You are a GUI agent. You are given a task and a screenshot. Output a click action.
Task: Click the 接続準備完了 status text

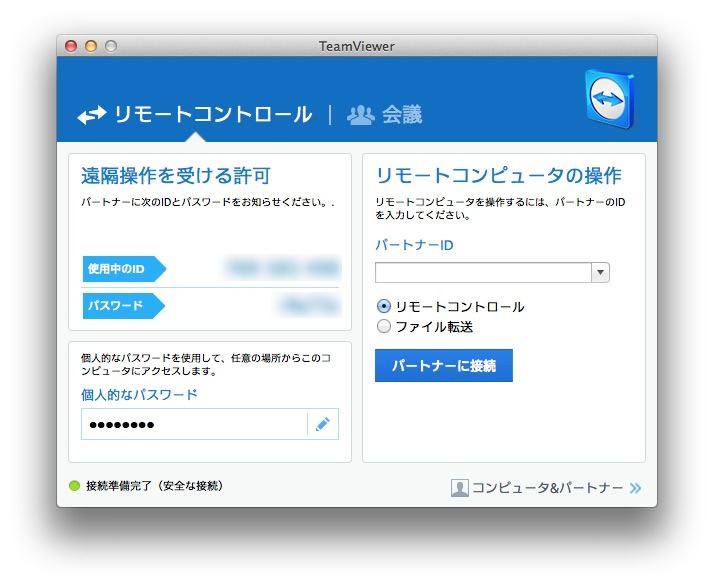155,486
